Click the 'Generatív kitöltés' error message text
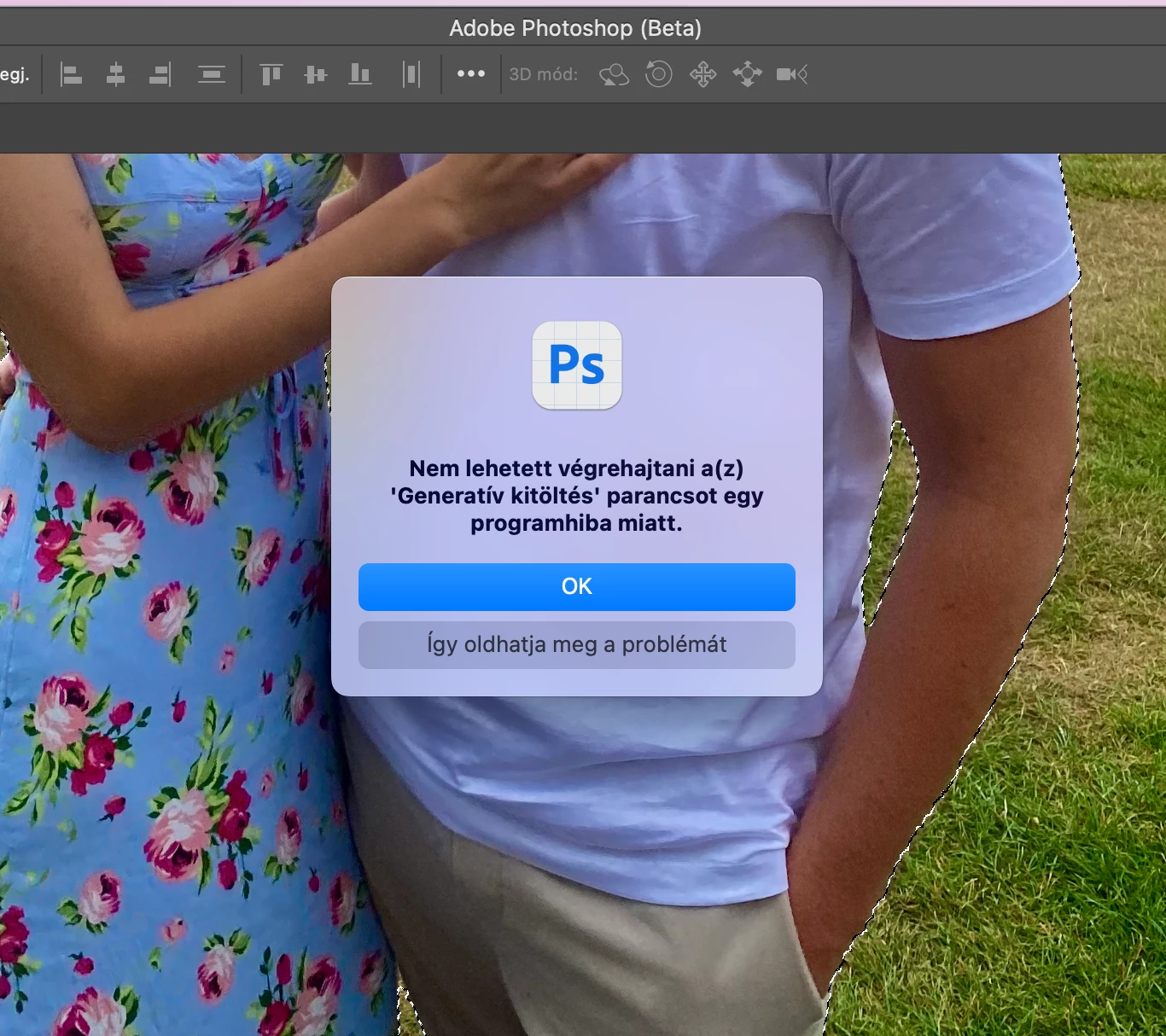Screen dimensions: 1166x1036 pyautogui.click(x=577, y=496)
